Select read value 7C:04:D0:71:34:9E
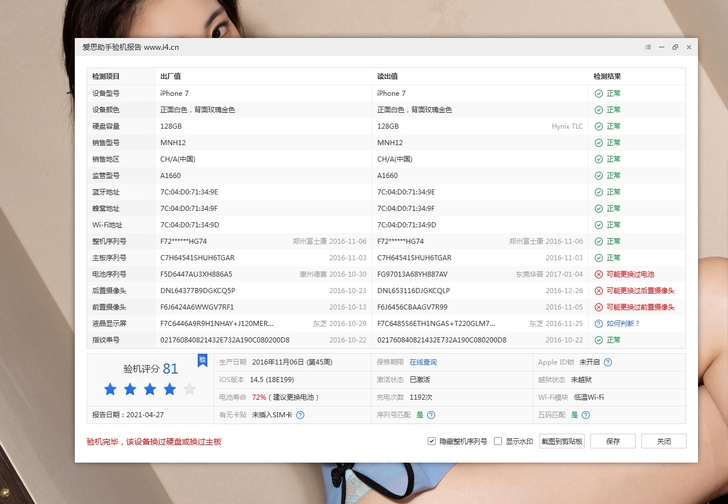This screenshot has height=504, width=728. 406,192
